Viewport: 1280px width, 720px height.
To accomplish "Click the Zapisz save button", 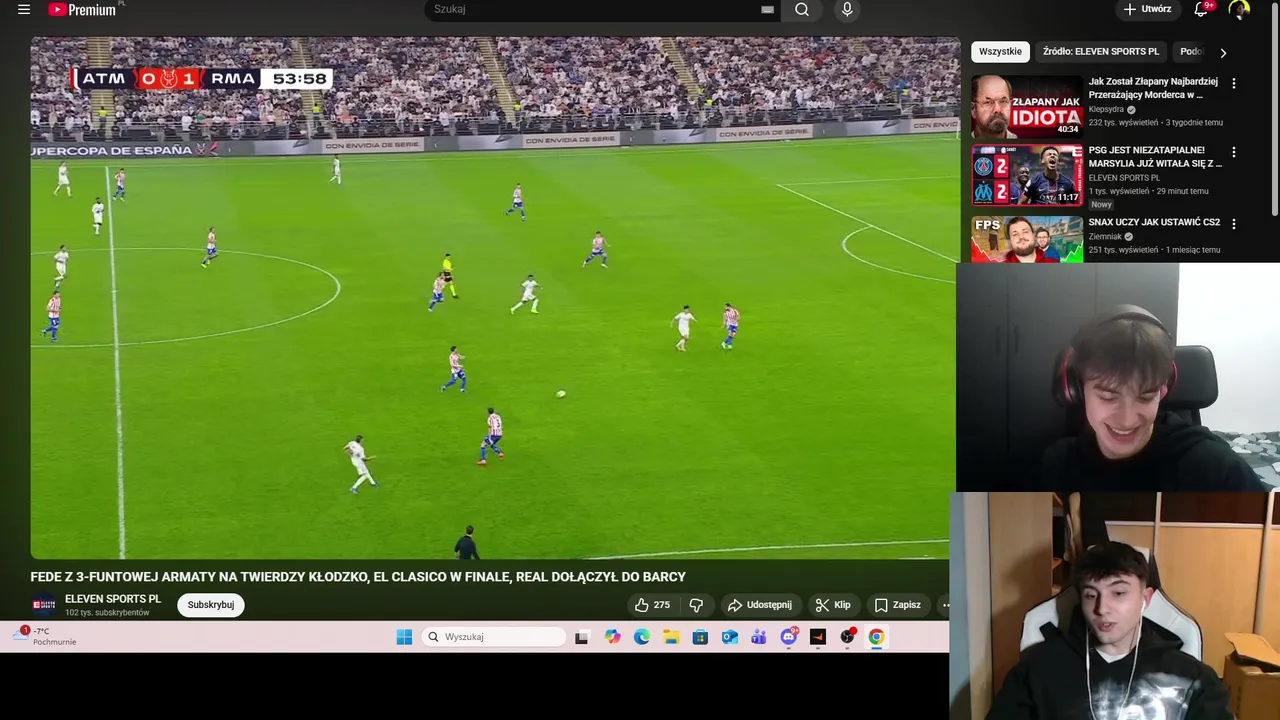I will pyautogui.click(x=897, y=605).
